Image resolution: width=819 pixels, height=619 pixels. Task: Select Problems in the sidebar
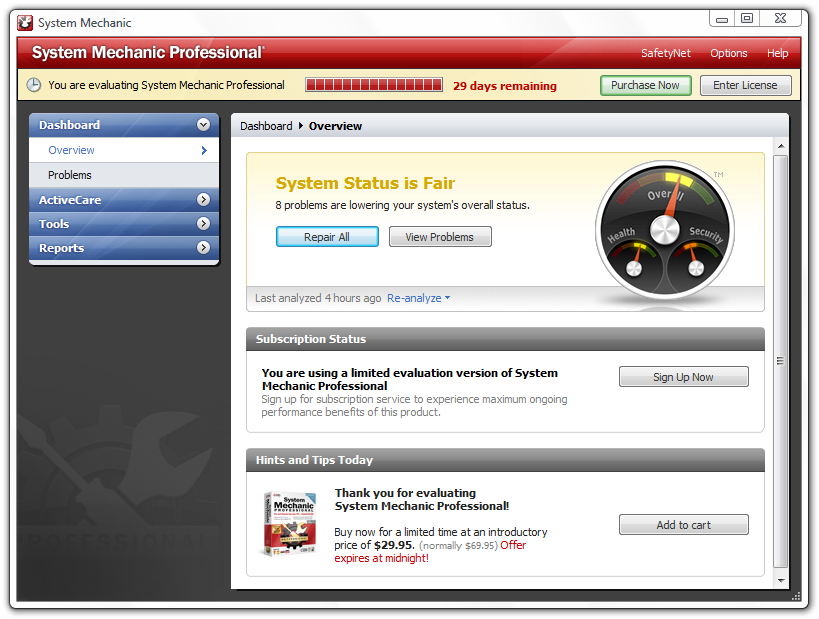pyautogui.click(x=124, y=175)
